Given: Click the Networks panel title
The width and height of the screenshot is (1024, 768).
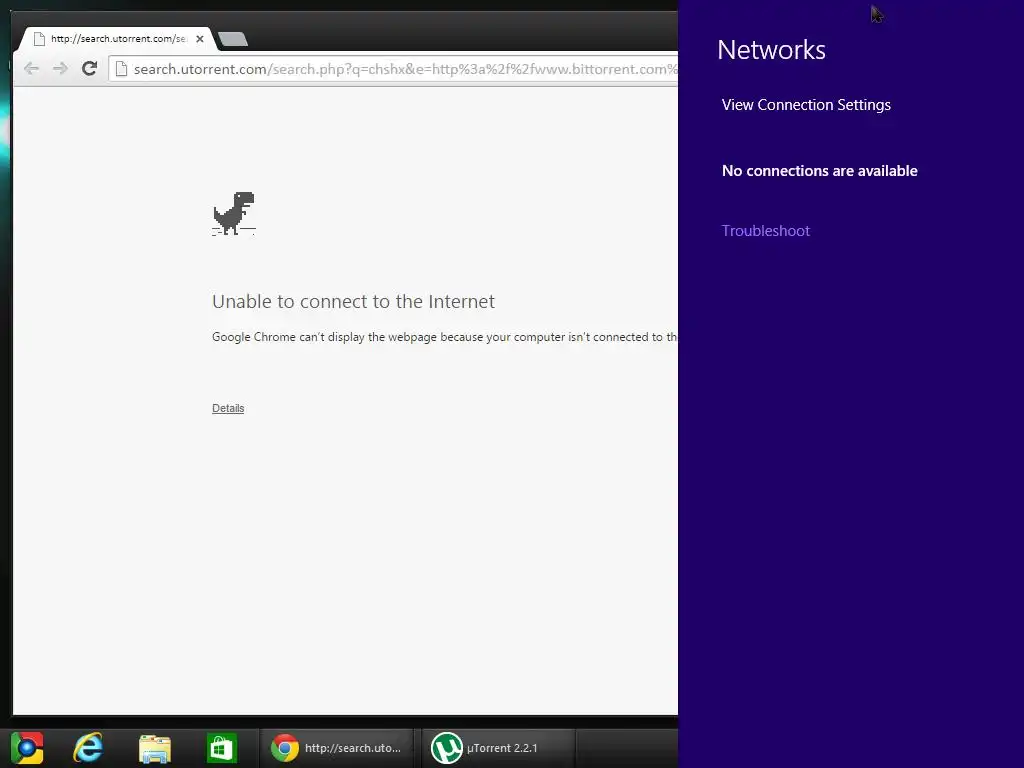Looking at the screenshot, I should (x=771, y=50).
